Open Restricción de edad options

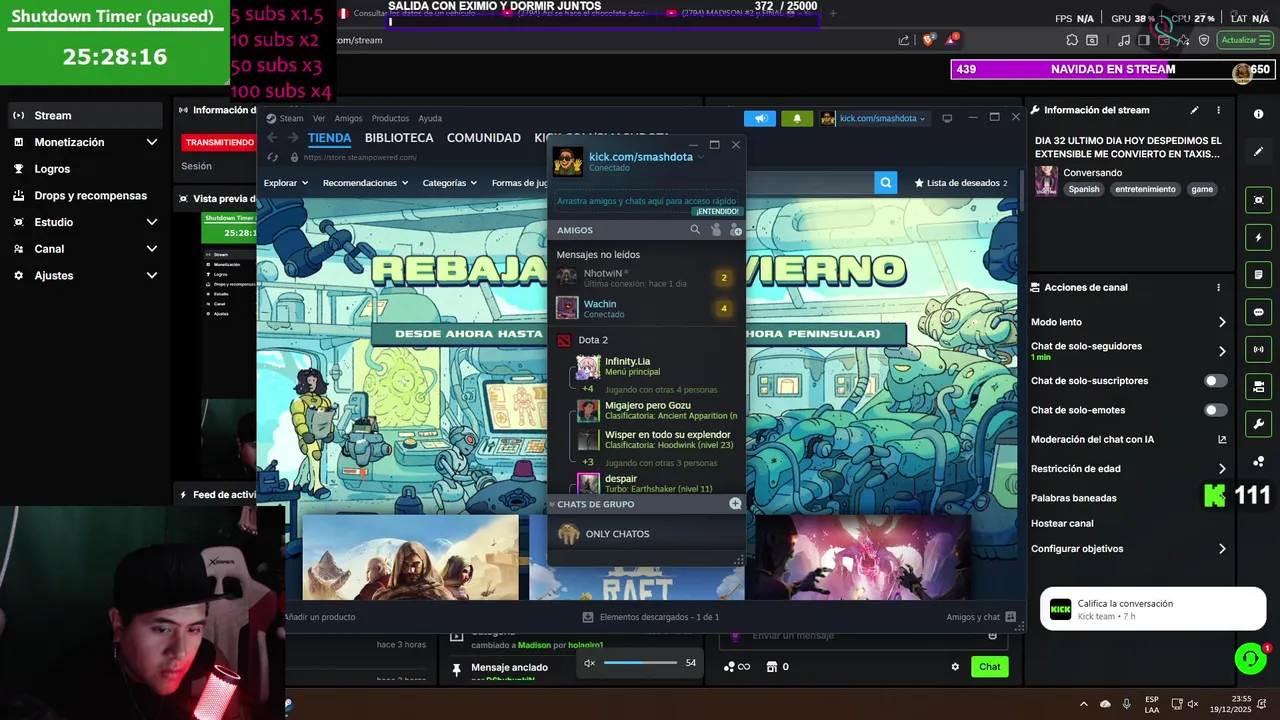click(1129, 468)
